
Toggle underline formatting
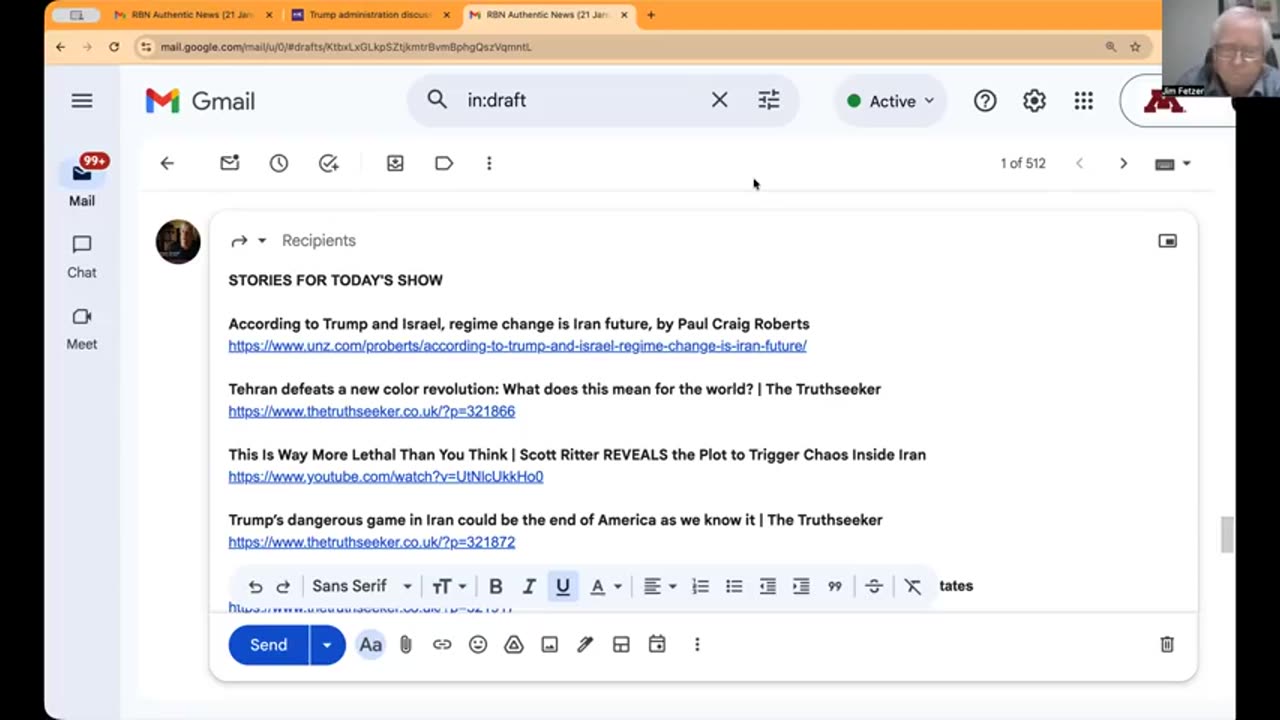[563, 587]
